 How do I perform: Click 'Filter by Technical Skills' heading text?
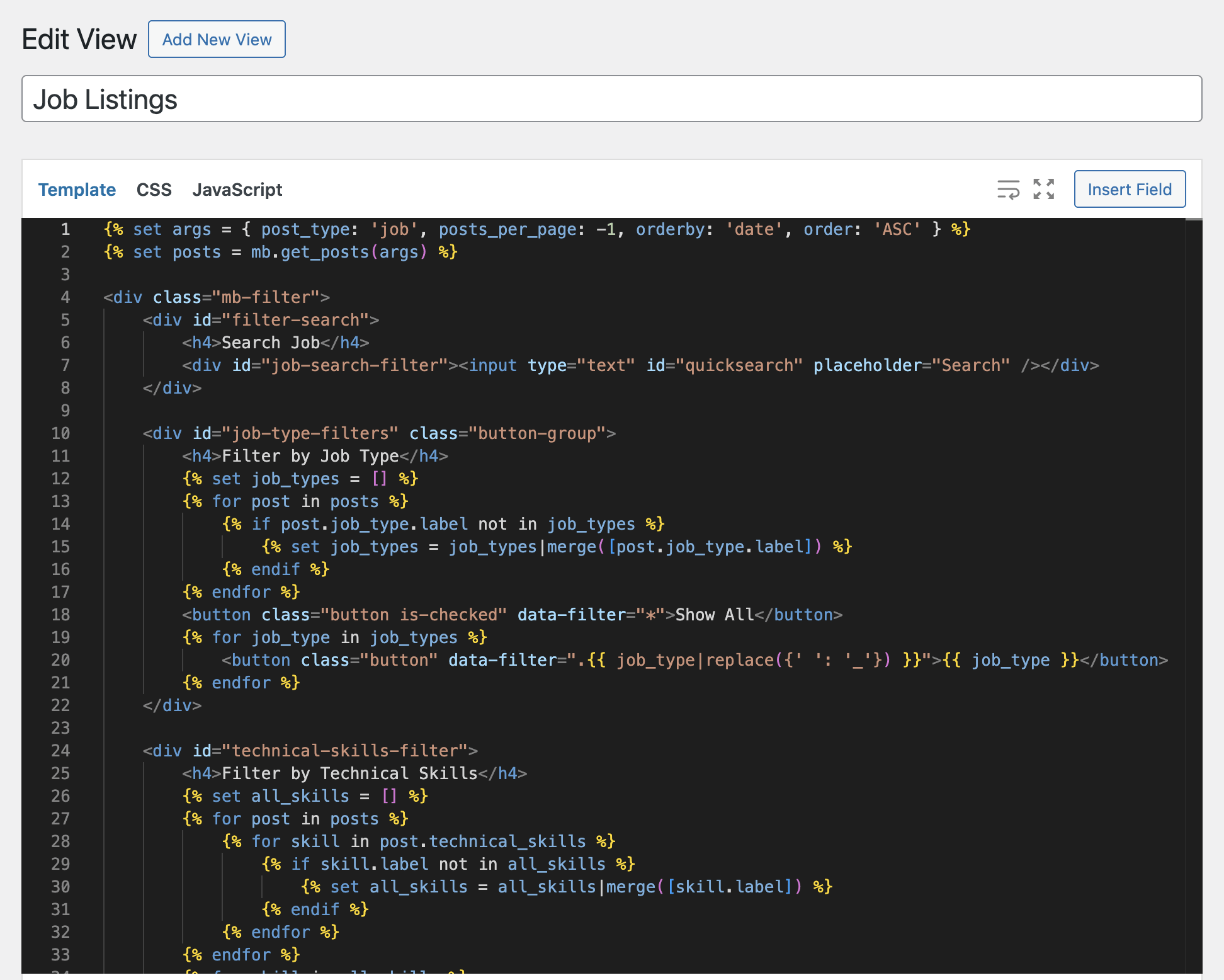(349, 773)
